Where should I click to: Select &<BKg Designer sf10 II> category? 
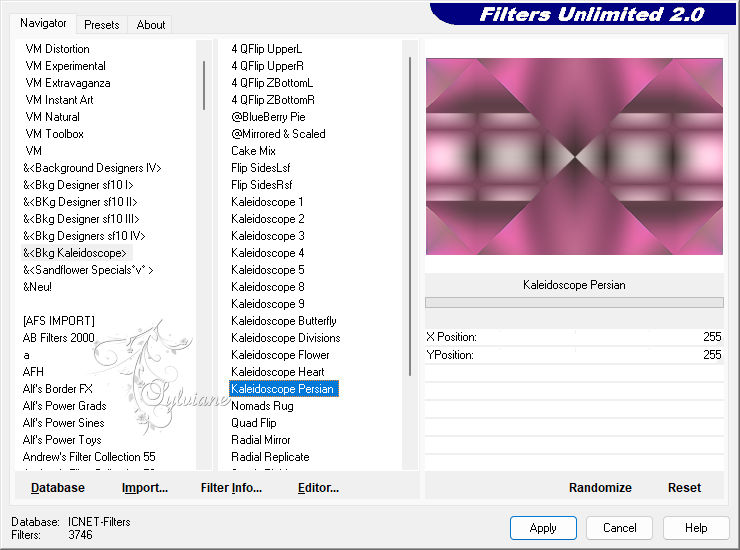[x=80, y=202]
